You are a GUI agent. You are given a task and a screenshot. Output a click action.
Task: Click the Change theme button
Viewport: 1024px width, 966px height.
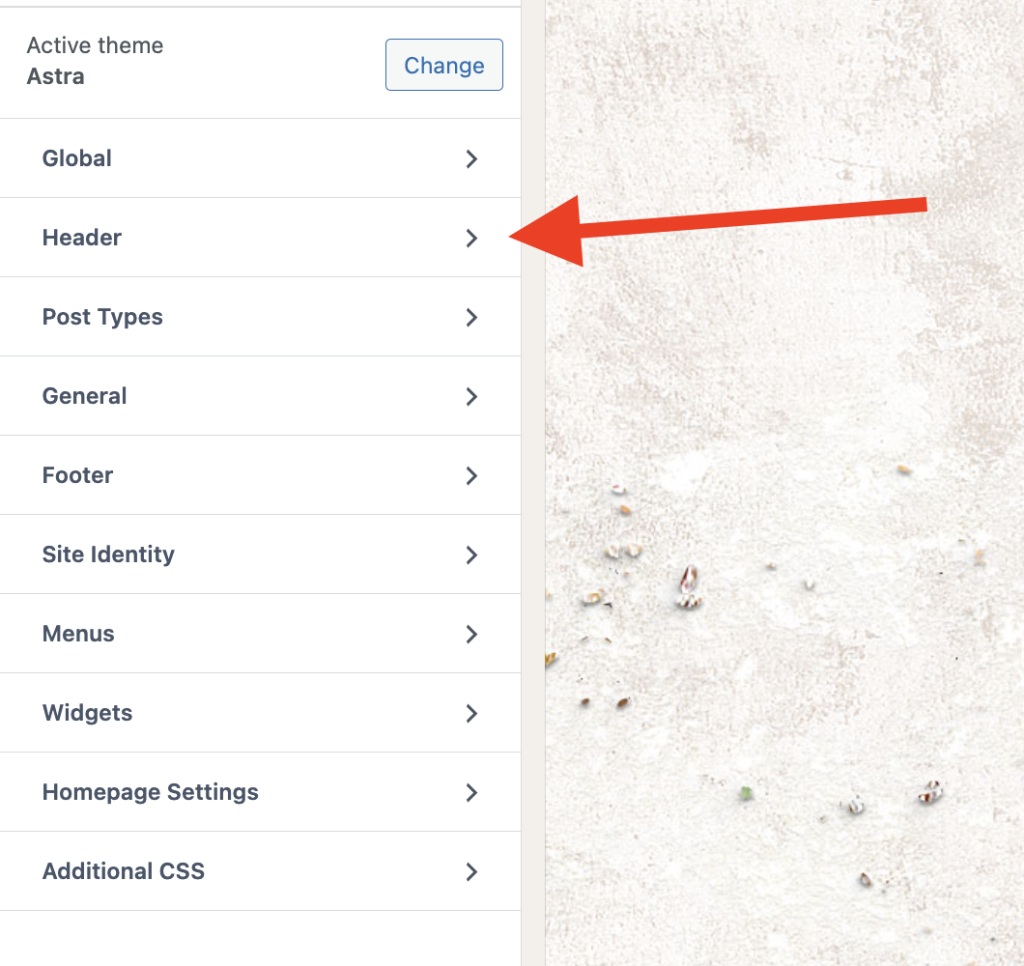tap(444, 65)
